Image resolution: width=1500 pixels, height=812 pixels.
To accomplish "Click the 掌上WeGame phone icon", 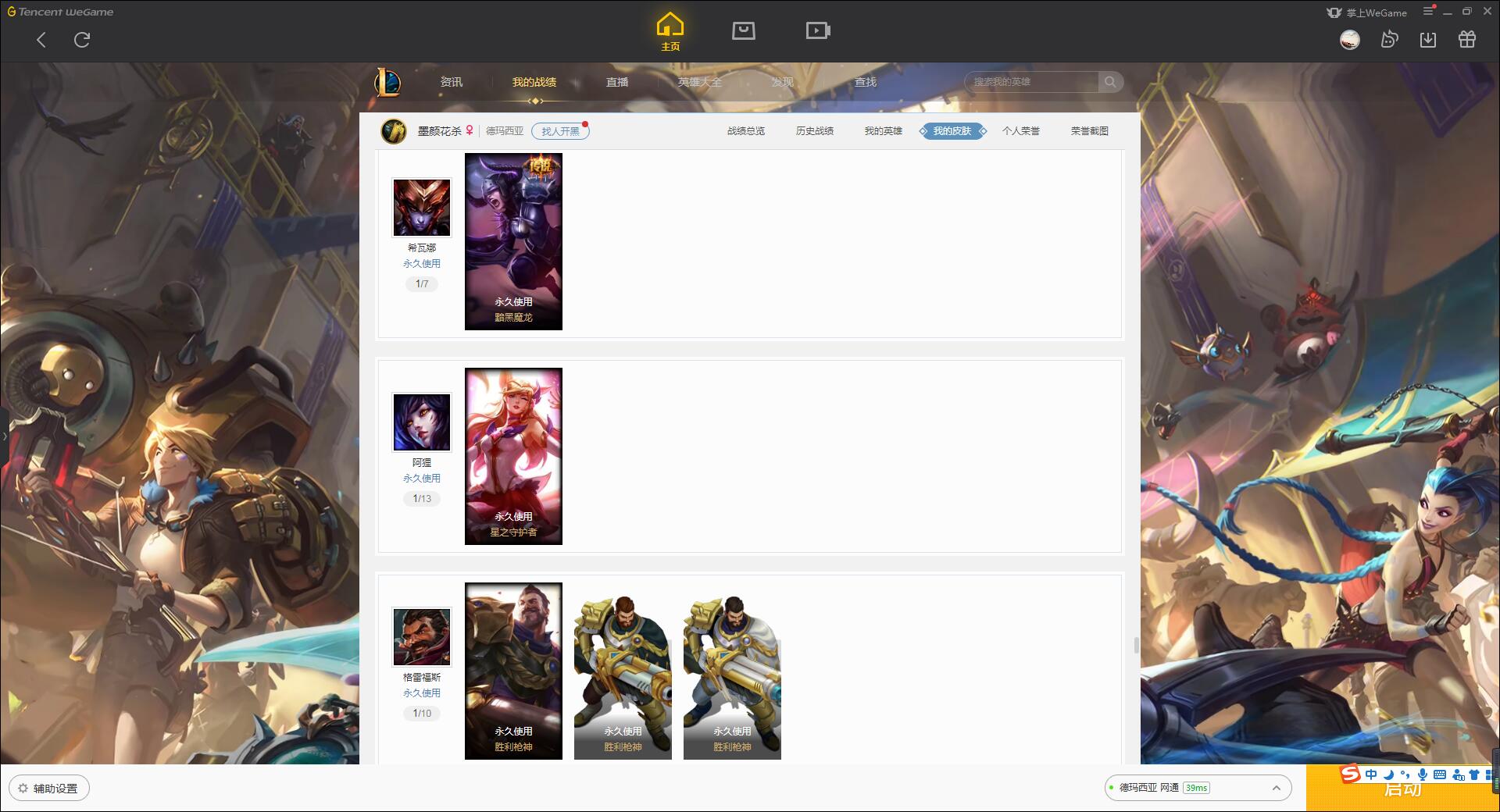I will coord(1334,12).
